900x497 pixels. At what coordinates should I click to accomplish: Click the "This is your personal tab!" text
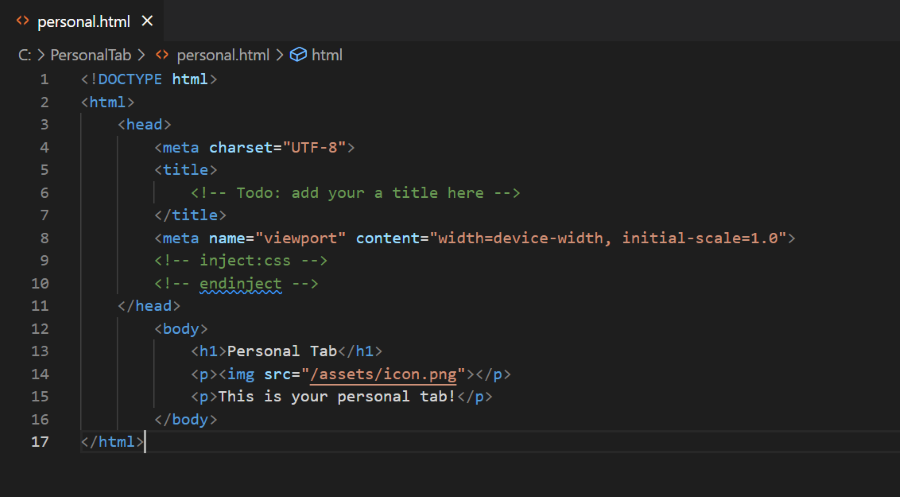[x=342, y=396]
